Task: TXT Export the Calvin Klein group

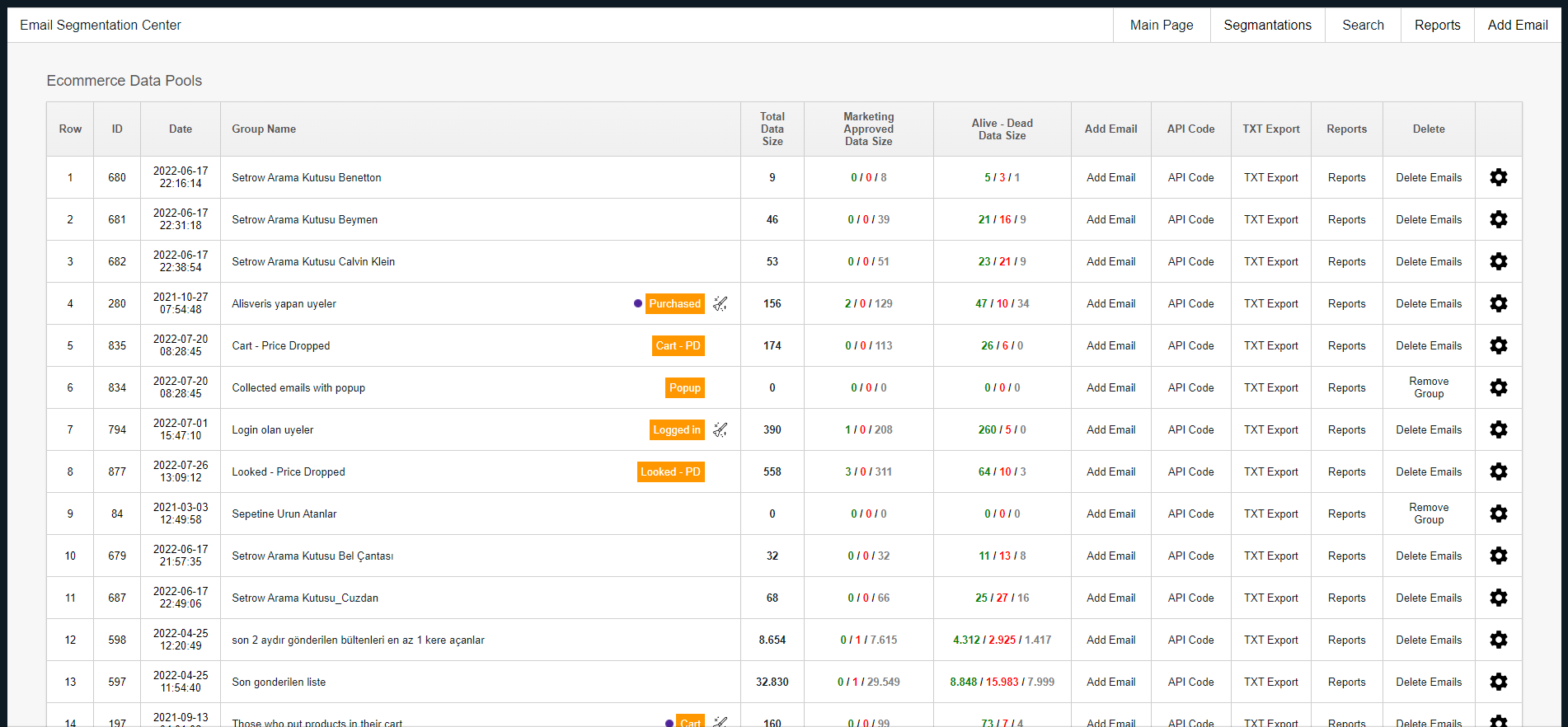Action: tap(1270, 261)
